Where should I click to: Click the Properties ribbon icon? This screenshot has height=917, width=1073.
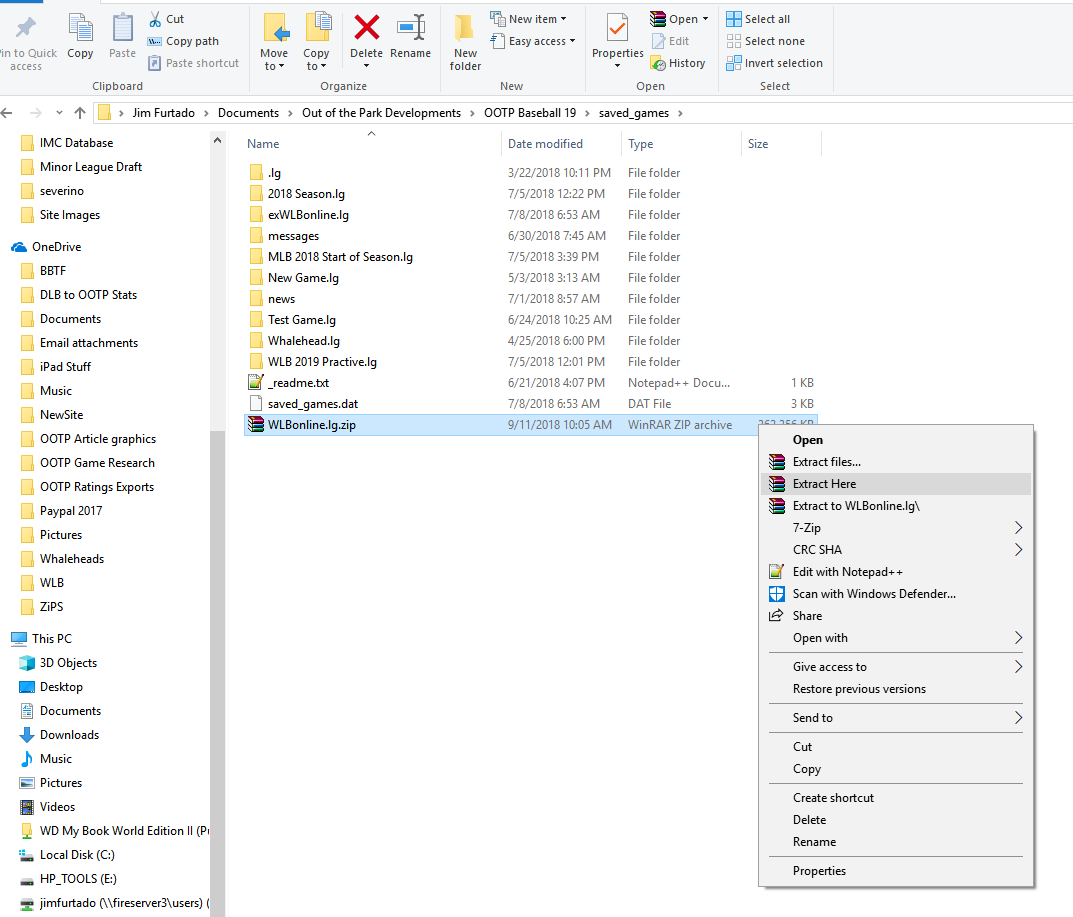tap(617, 29)
